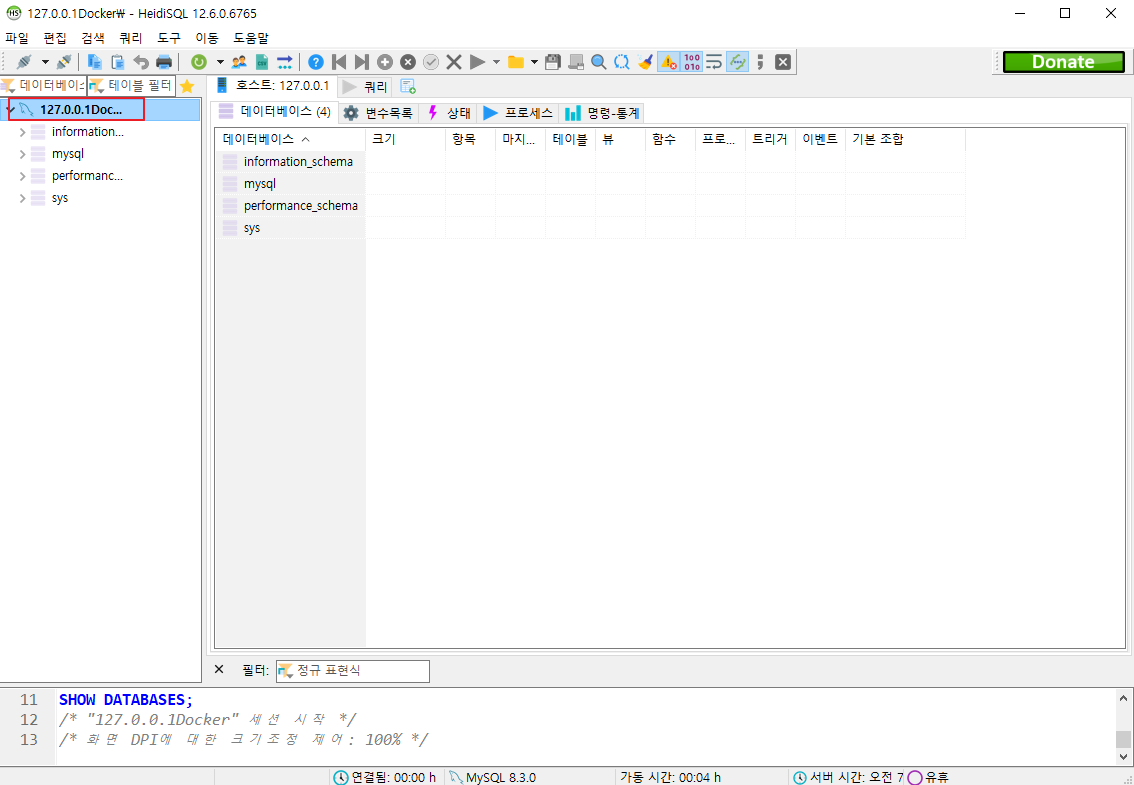Viewport: 1134px width, 785px height.
Task: Click the load SQL file folder icon
Action: (x=516, y=62)
